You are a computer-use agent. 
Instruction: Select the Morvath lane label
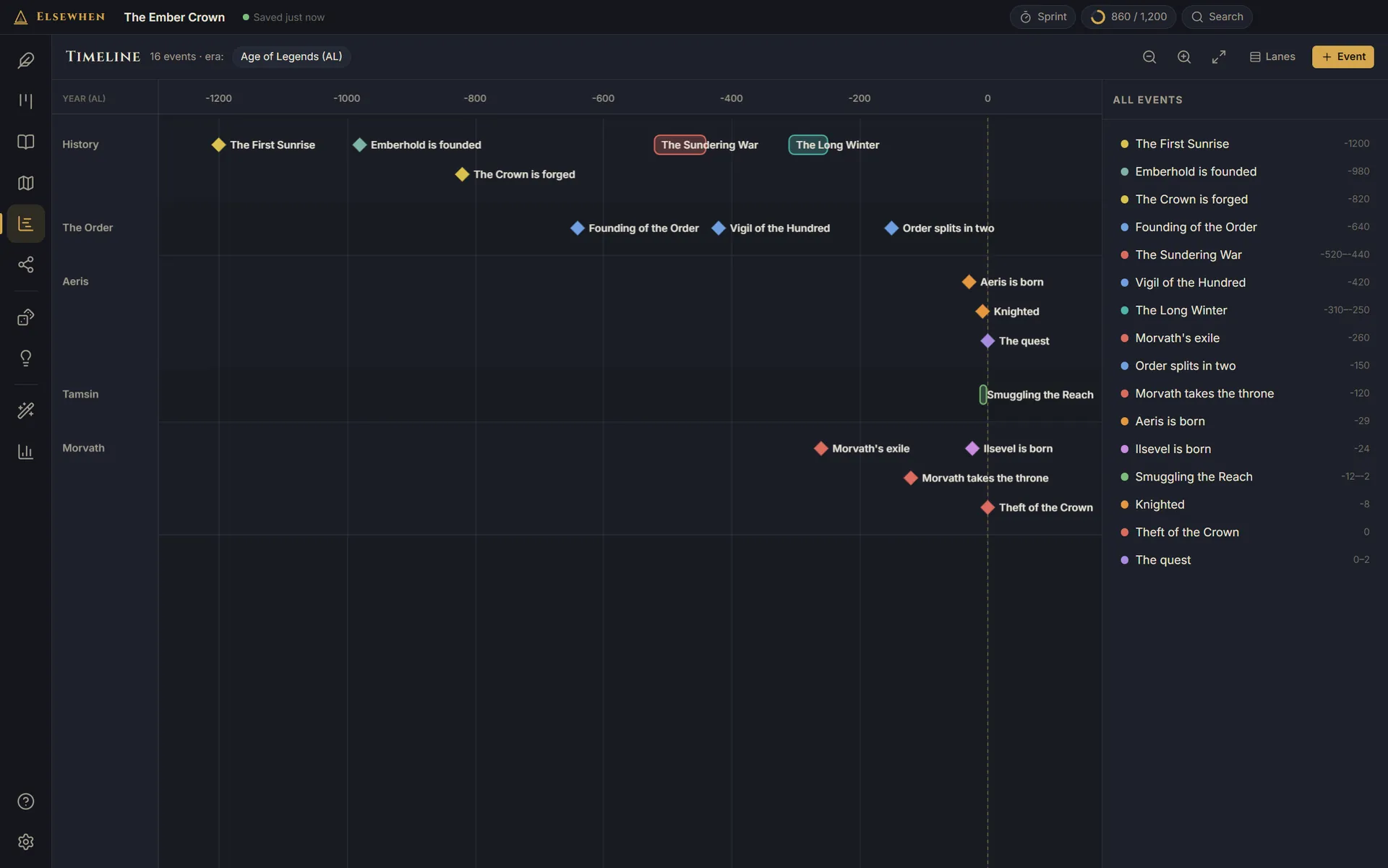coord(83,448)
